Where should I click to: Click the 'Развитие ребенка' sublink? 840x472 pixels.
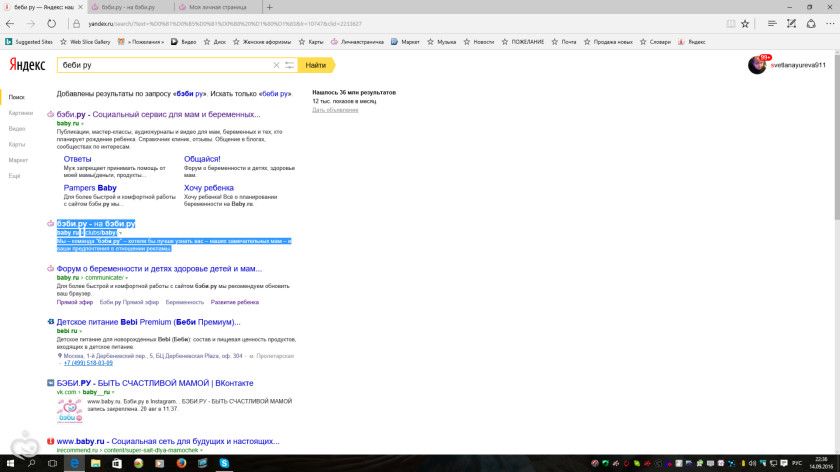pos(235,302)
